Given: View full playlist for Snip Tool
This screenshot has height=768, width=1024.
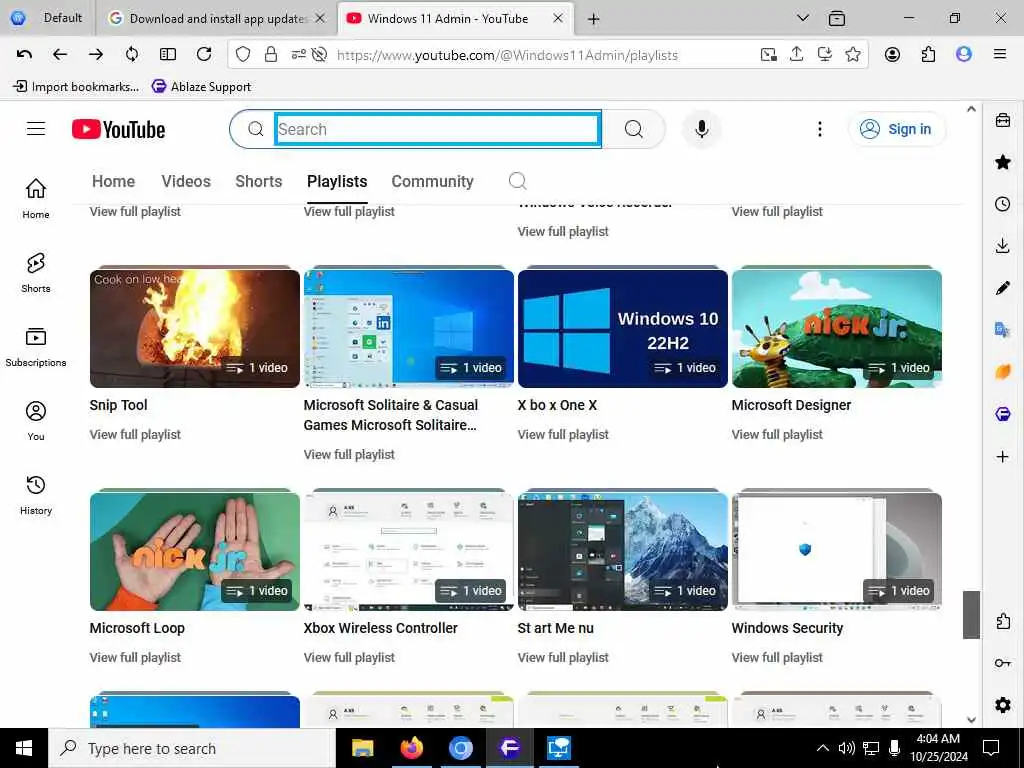Looking at the screenshot, I should (135, 434).
